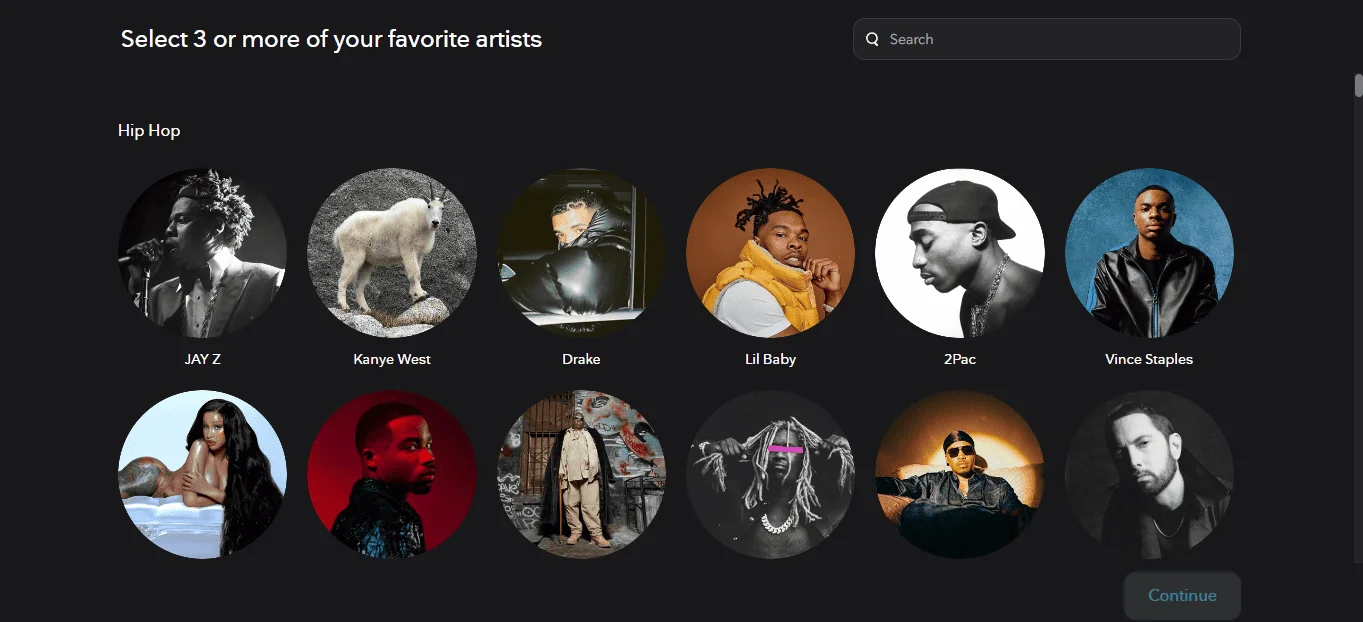The width and height of the screenshot is (1363, 622).
Task: Choose the artist standing by a graffiti wall
Action: 581,474
